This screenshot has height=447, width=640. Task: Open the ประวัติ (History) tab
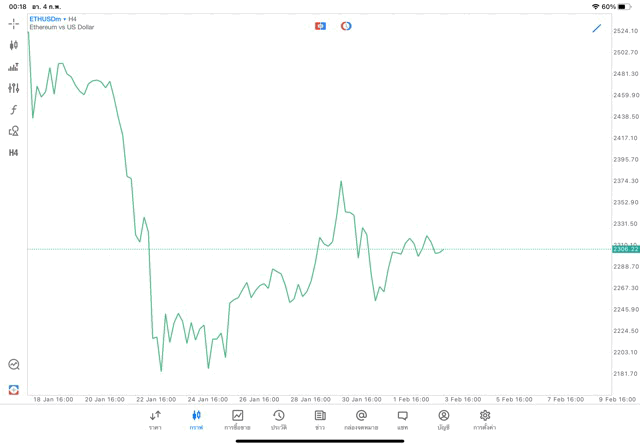[x=278, y=420]
